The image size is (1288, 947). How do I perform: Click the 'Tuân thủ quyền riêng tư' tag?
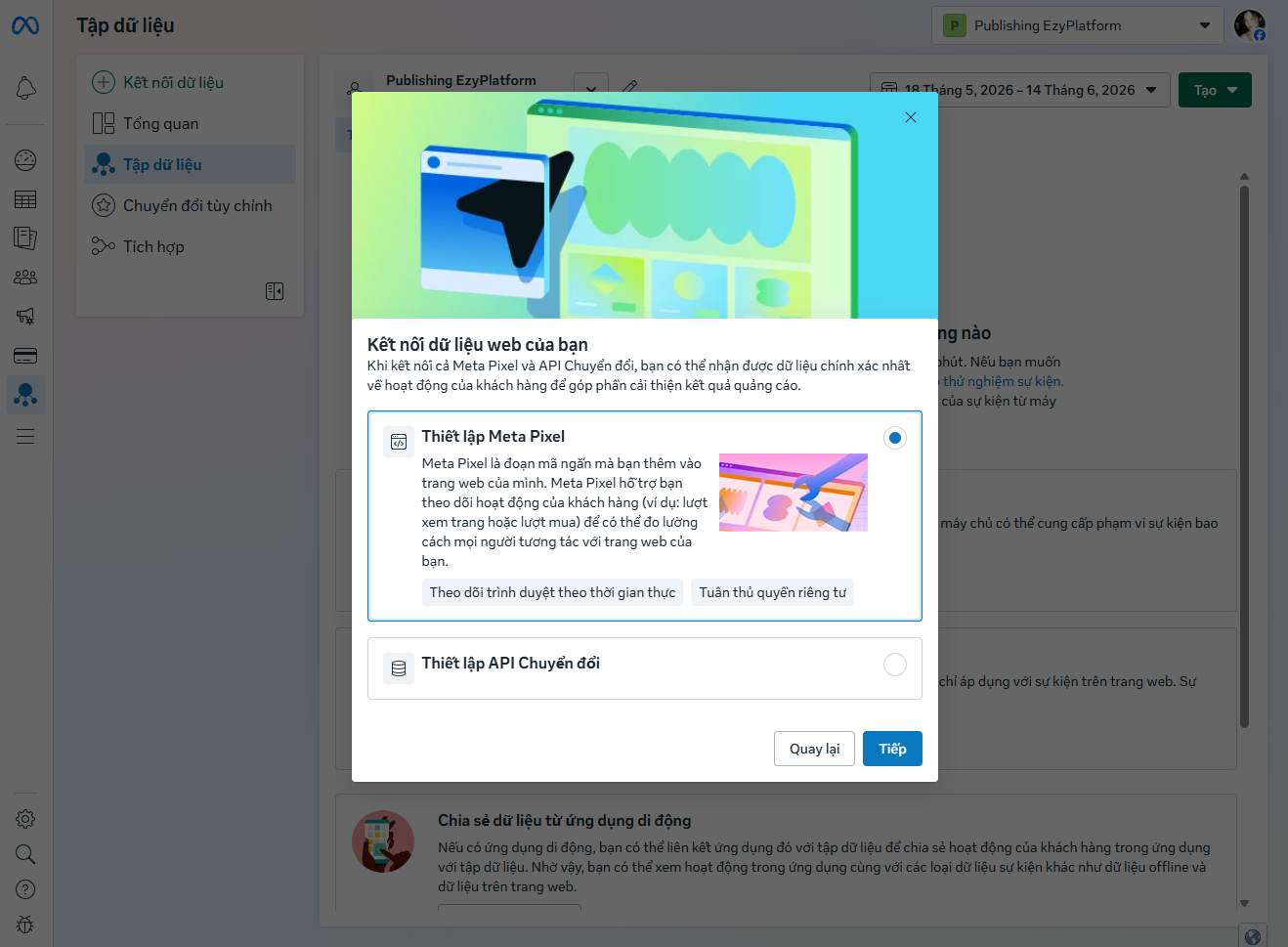773,592
